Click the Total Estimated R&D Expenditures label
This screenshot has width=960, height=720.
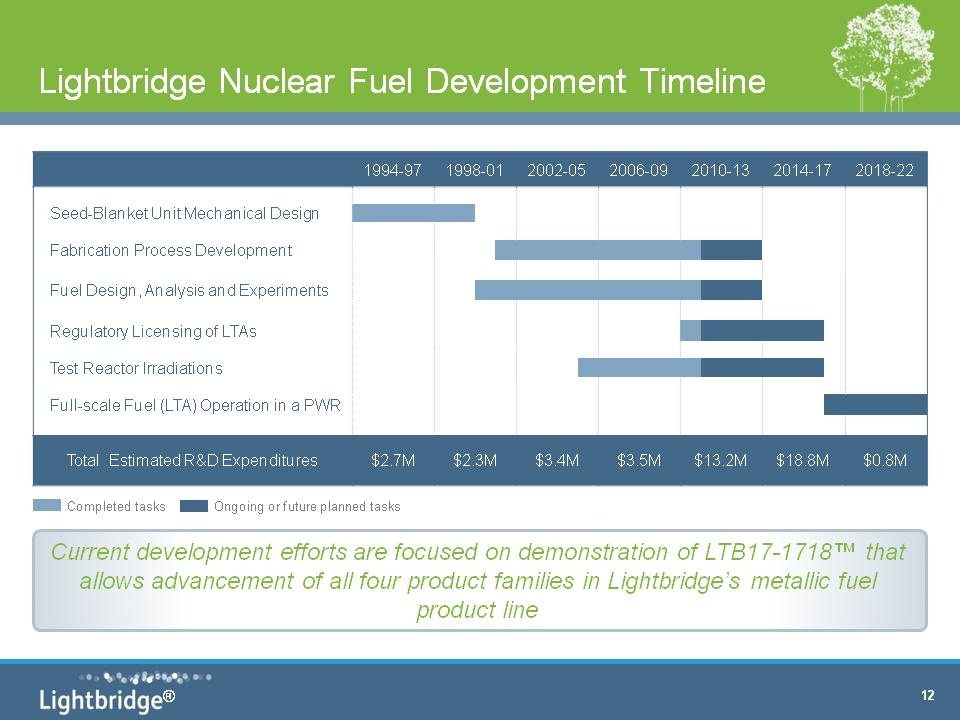192,460
